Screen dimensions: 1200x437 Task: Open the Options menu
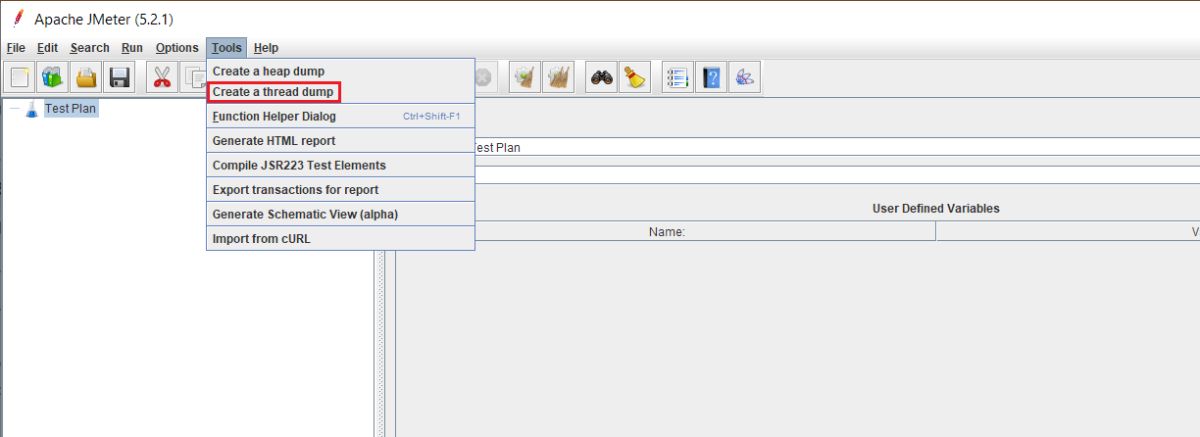tap(177, 47)
